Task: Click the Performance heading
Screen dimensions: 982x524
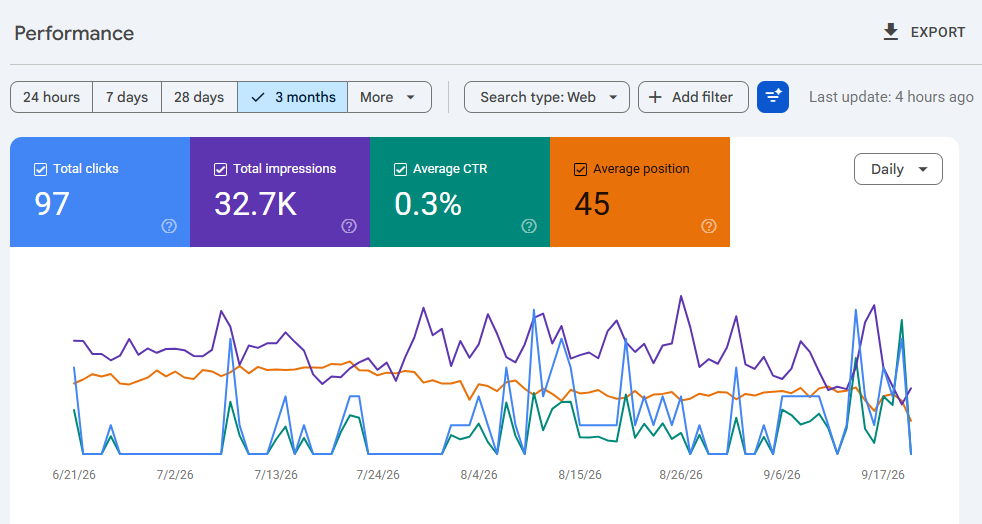Action: coord(74,33)
